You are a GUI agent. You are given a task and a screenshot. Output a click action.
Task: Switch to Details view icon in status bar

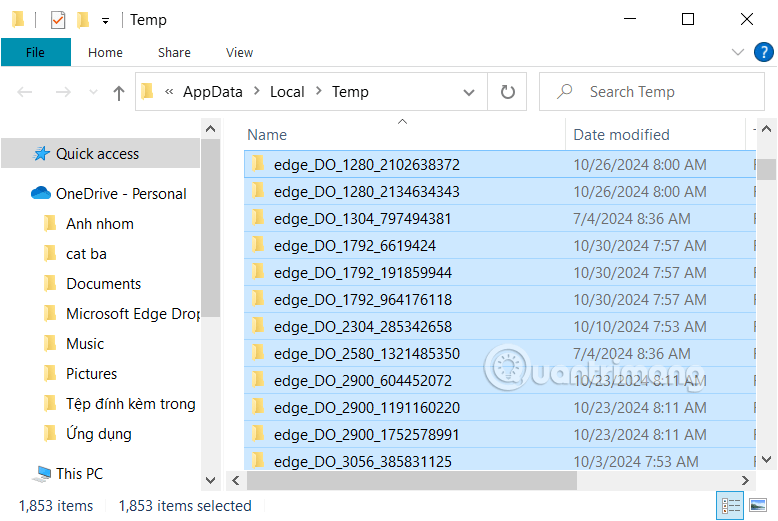tap(730, 506)
